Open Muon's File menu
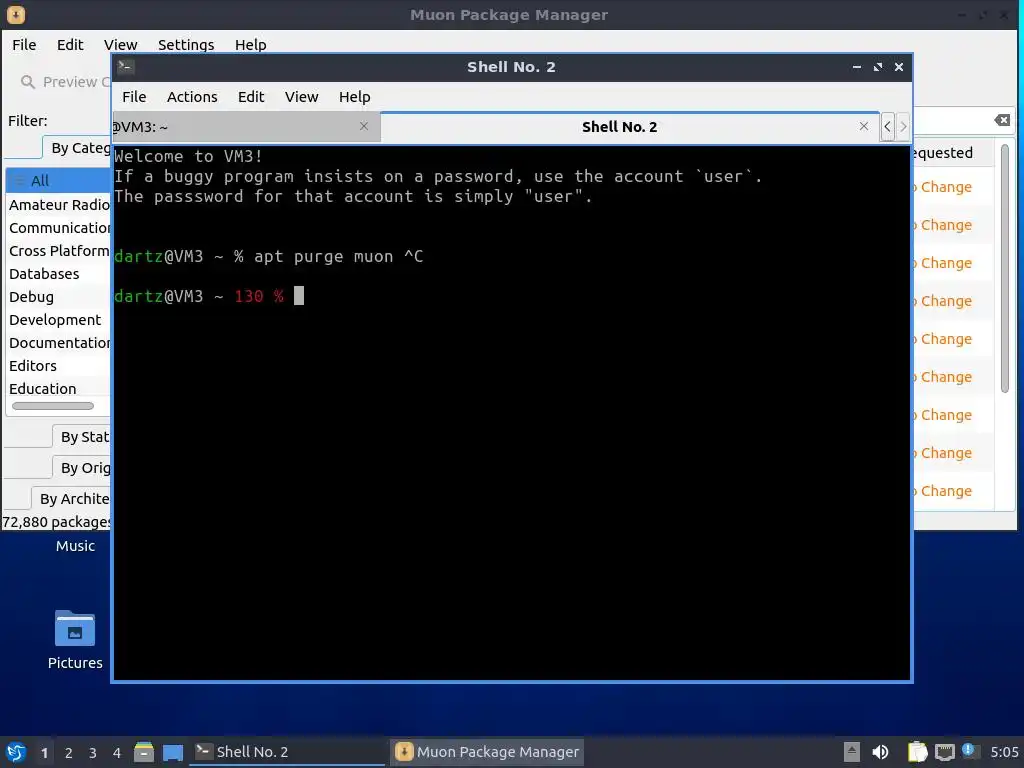 [24, 45]
